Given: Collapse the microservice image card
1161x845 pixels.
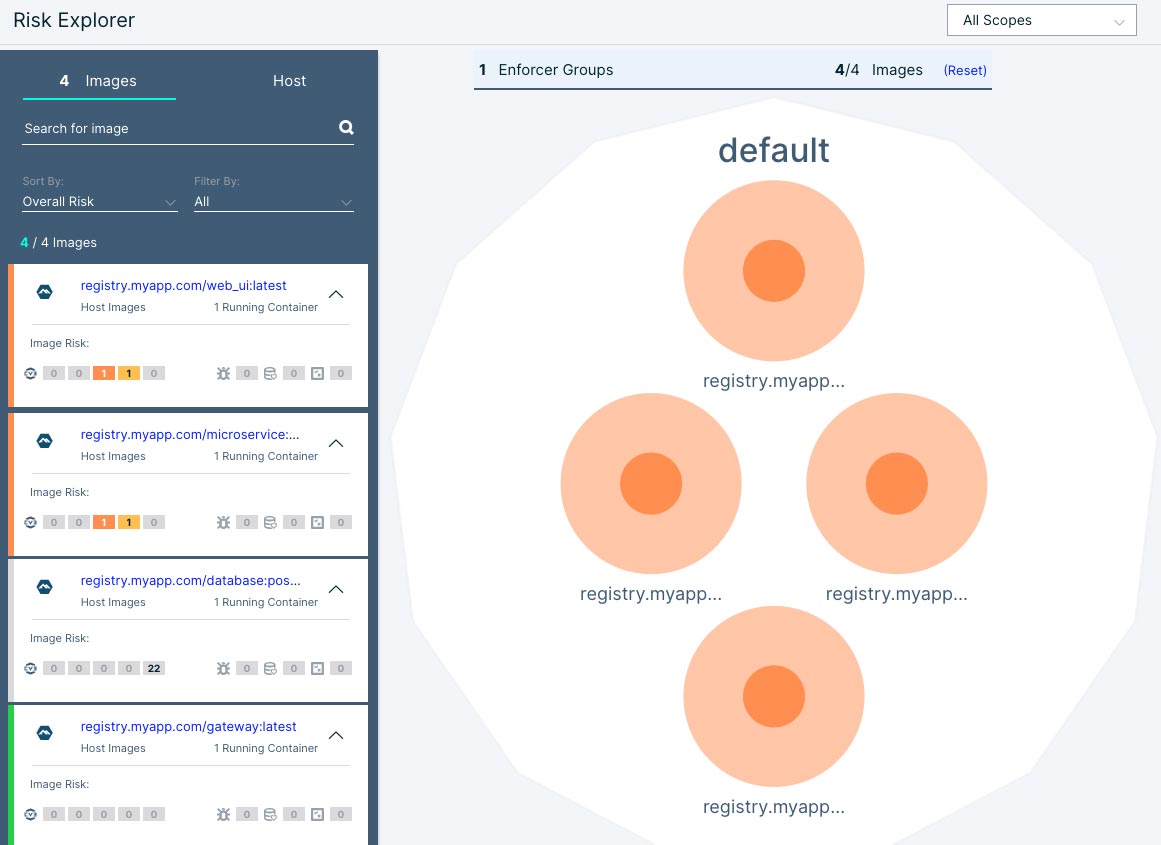Looking at the screenshot, I should coord(335,443).
